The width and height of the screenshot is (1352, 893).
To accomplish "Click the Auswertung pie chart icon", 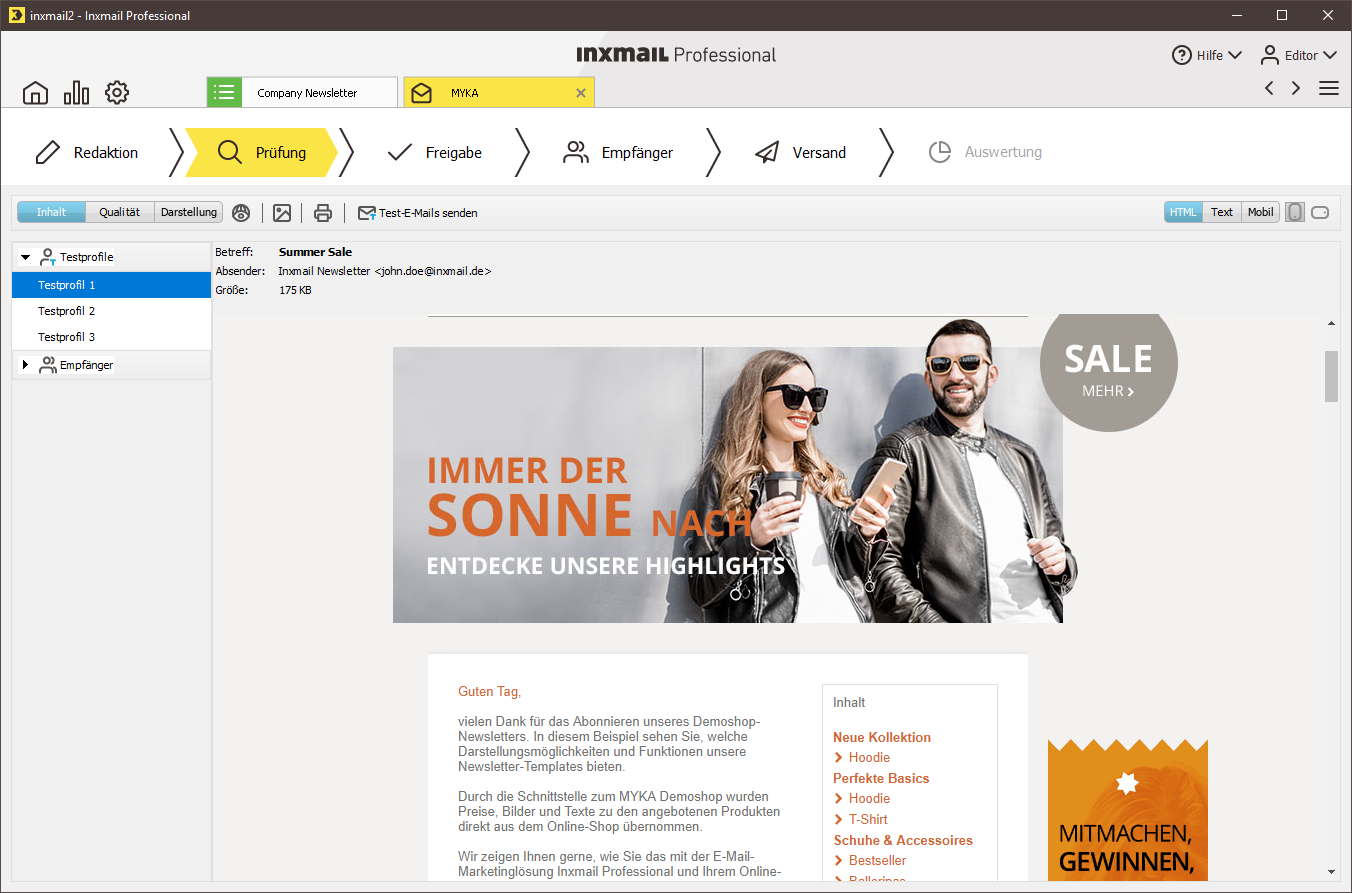I will coord(940,152).
